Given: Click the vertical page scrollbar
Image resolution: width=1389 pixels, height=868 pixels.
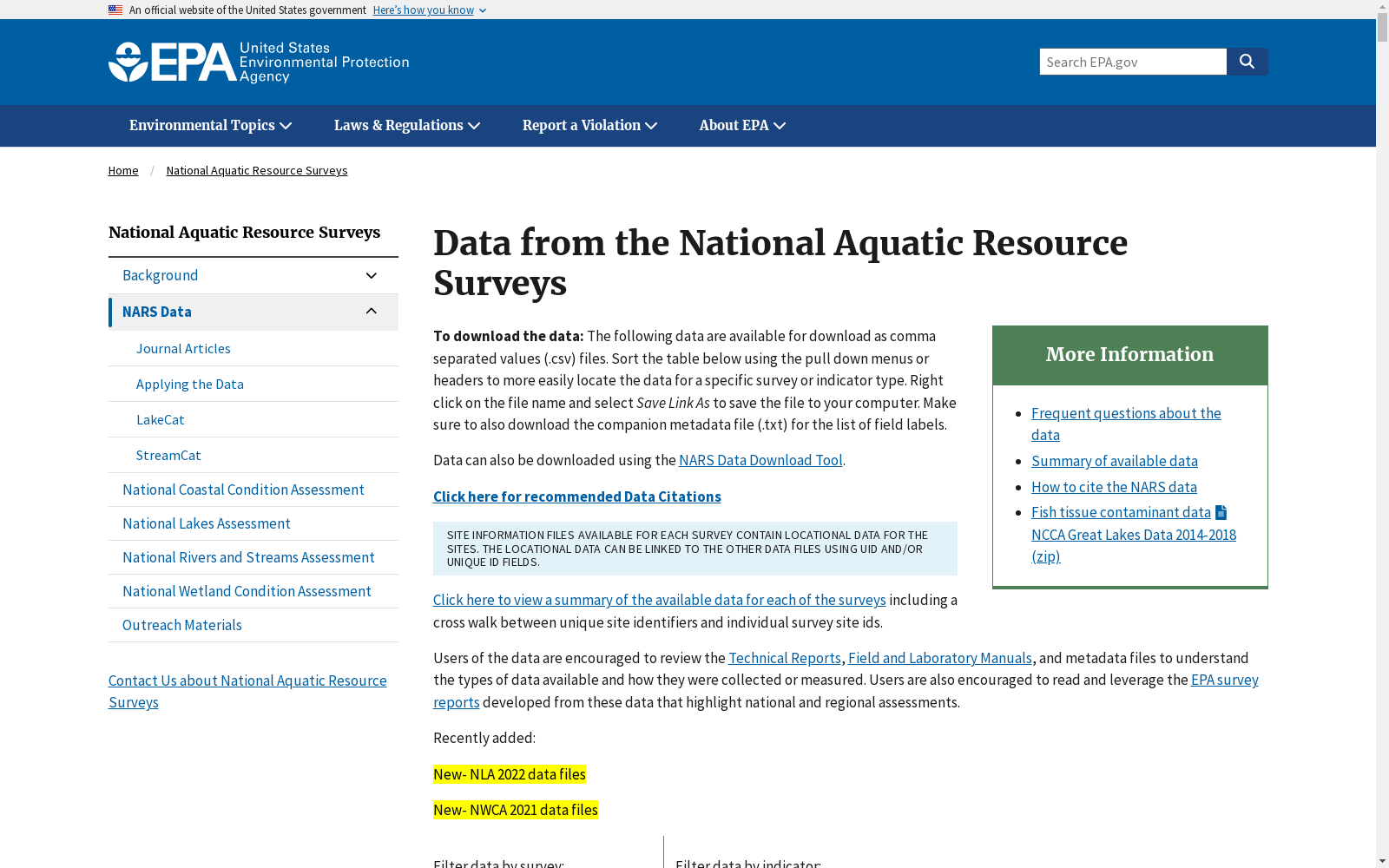Looking at the screenshot, I should [x=1382, y=26].
